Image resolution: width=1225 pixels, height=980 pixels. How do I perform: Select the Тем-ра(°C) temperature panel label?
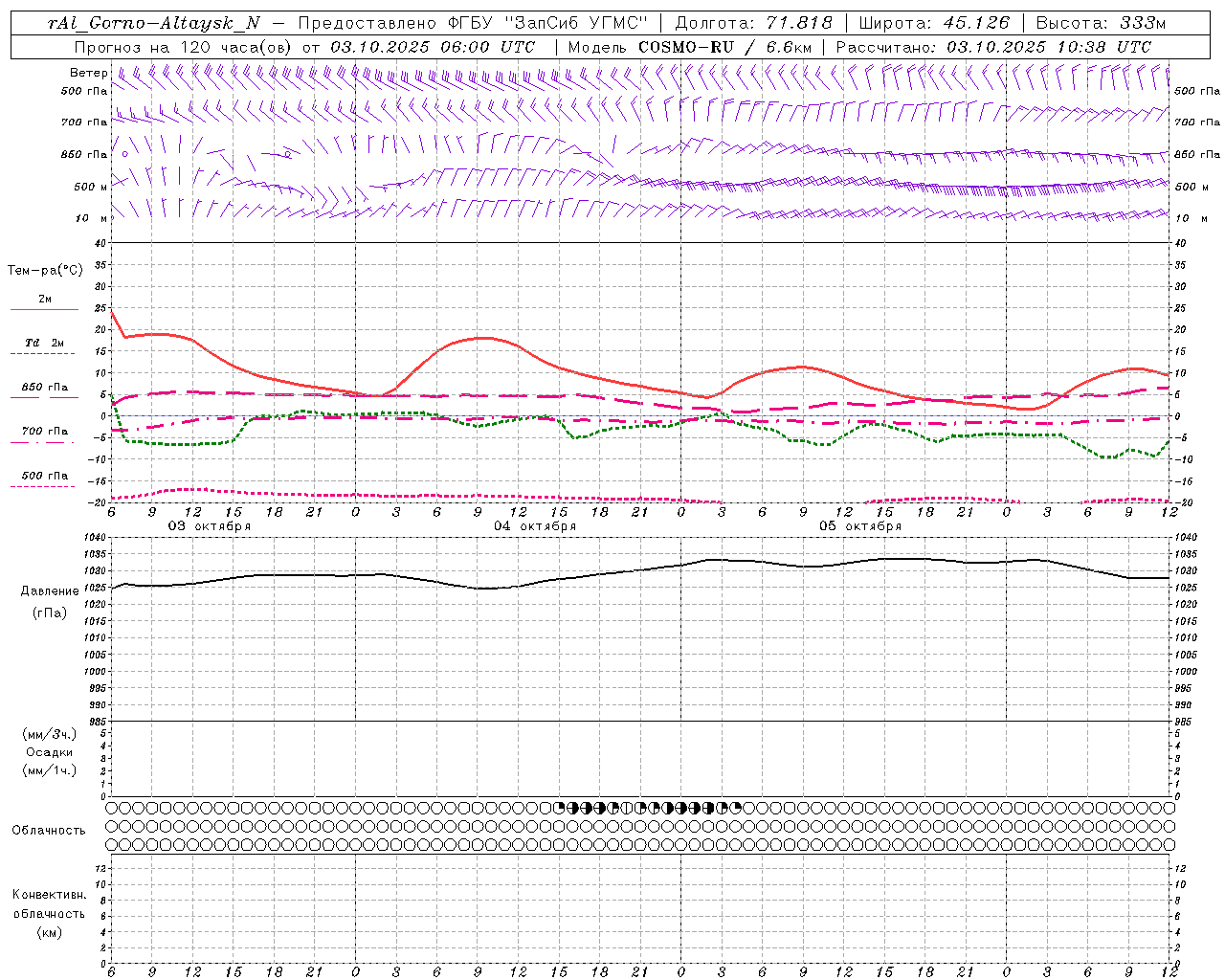pyautogui.click(x=45, y=271)
